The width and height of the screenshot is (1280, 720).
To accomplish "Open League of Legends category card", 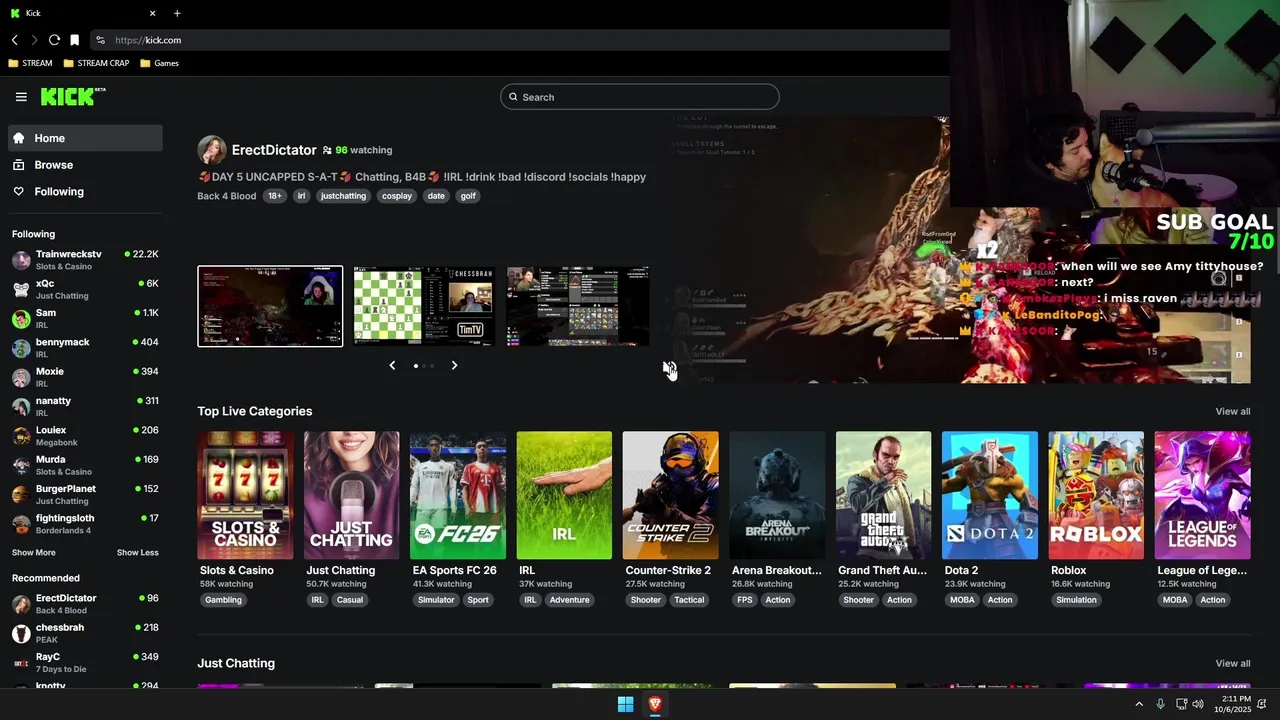I will pyautogui.click(x=1202, y=495).
